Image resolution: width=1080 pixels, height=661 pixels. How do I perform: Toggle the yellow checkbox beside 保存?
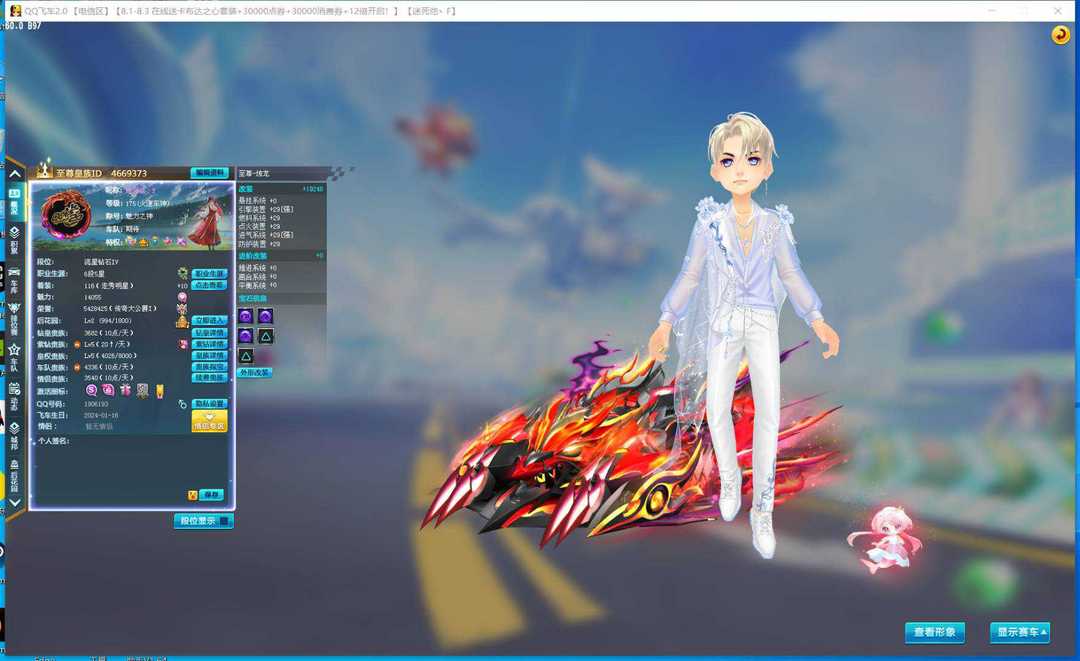coord(192,495)
